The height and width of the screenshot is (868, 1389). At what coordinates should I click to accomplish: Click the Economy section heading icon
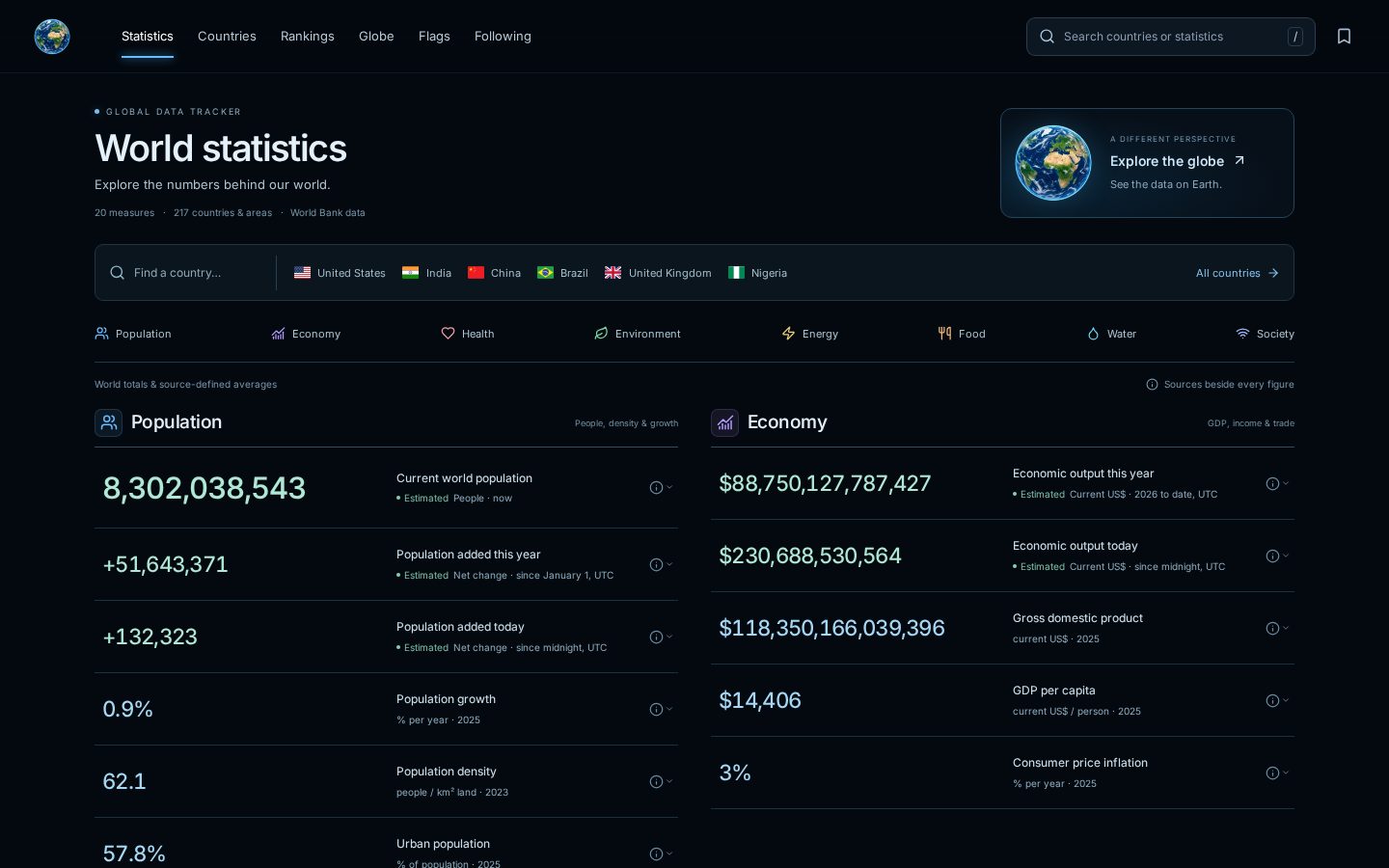[724, 422]
